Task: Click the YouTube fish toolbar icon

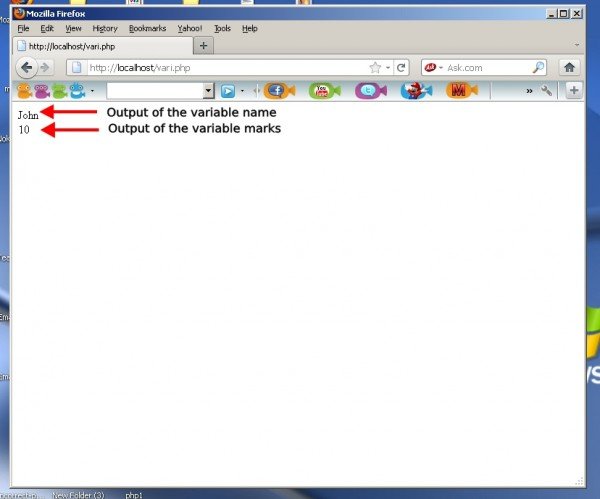Action: (x=325, y=91)
